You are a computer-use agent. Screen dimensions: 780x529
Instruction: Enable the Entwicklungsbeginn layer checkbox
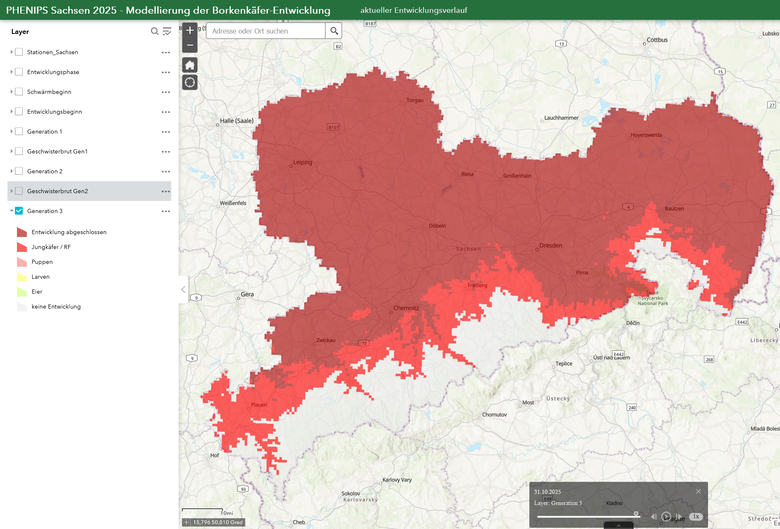[19, 111]
